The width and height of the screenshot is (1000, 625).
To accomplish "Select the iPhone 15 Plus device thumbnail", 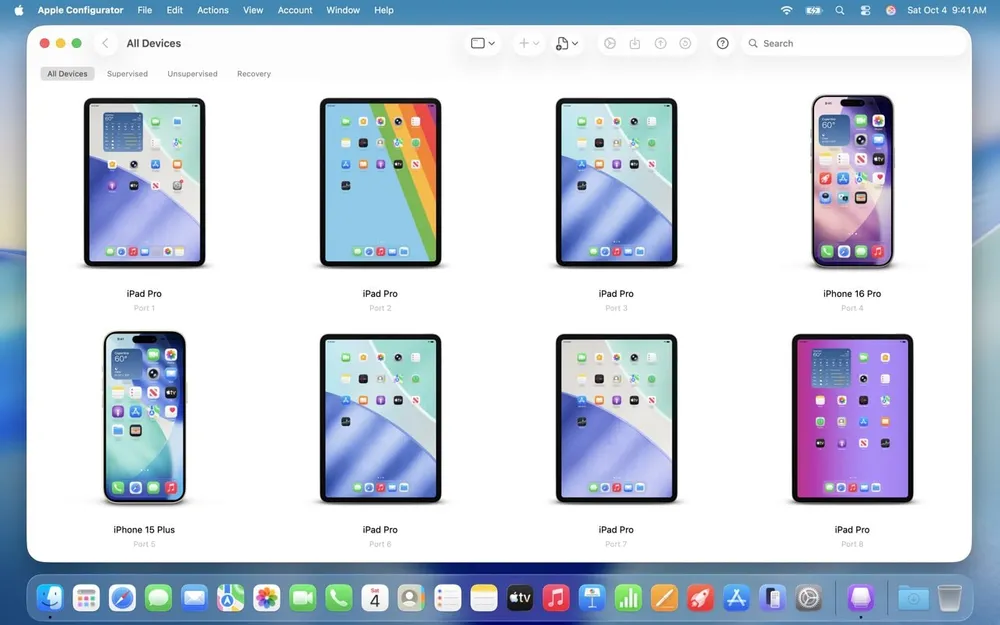I will [x=145, y=418].
